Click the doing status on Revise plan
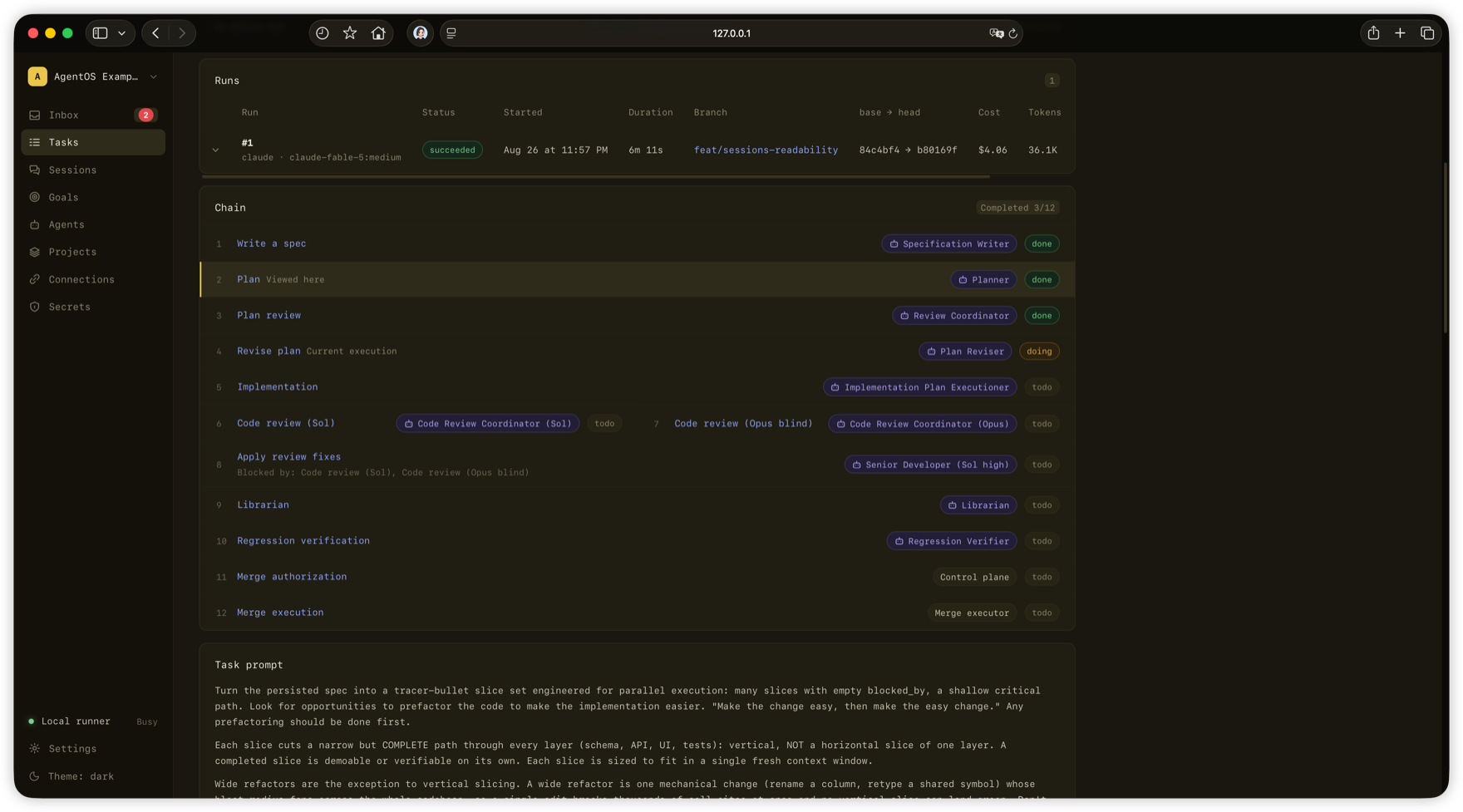 [x=1039, y=352]
